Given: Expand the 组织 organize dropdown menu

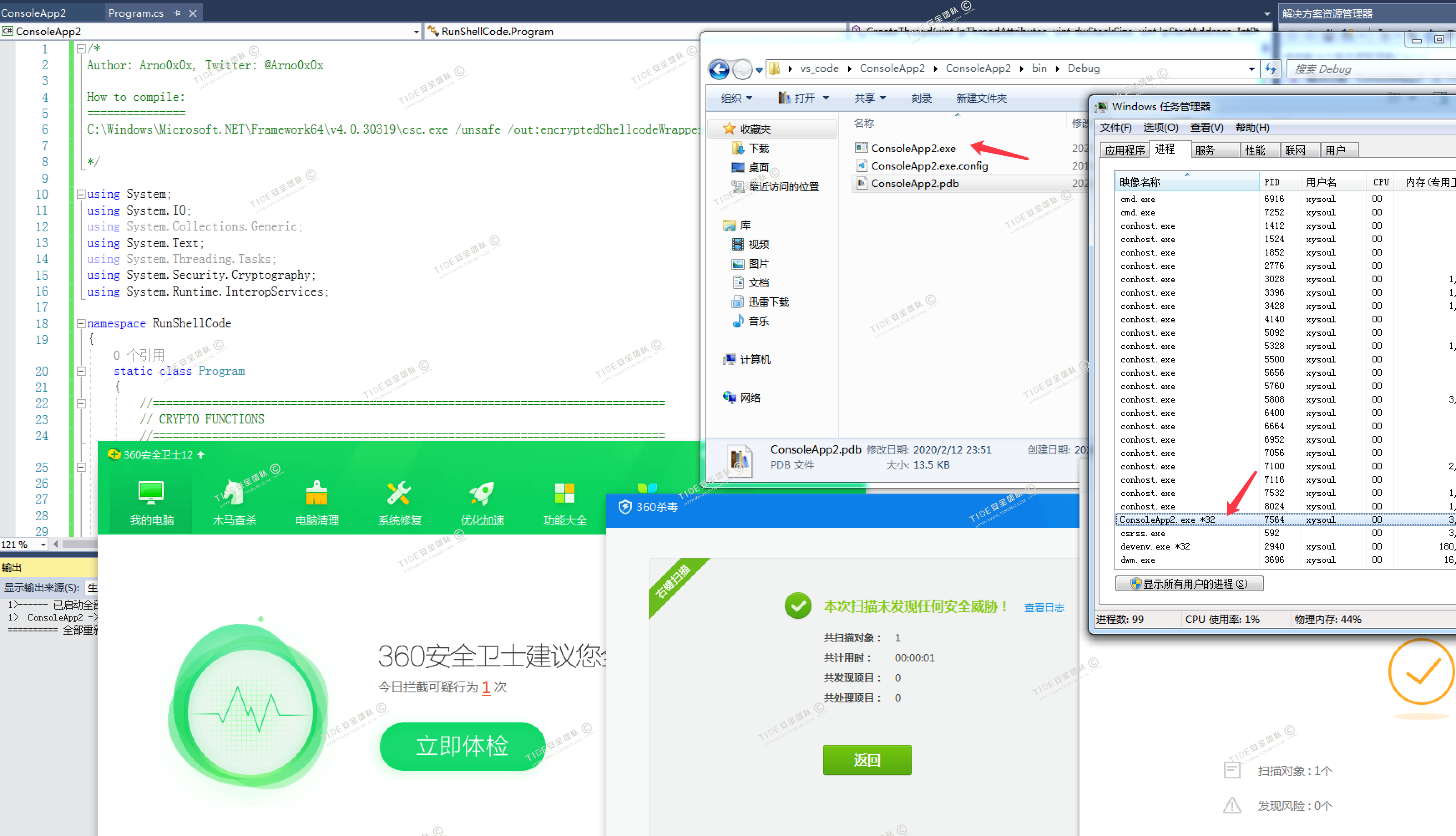Looking at the screenshot, I should point(737,98).
